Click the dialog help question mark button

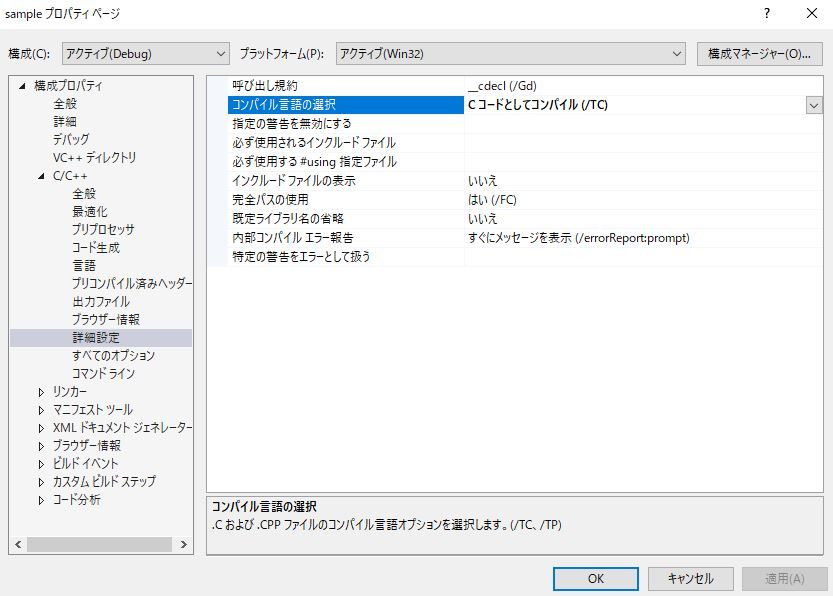point(766,14)
